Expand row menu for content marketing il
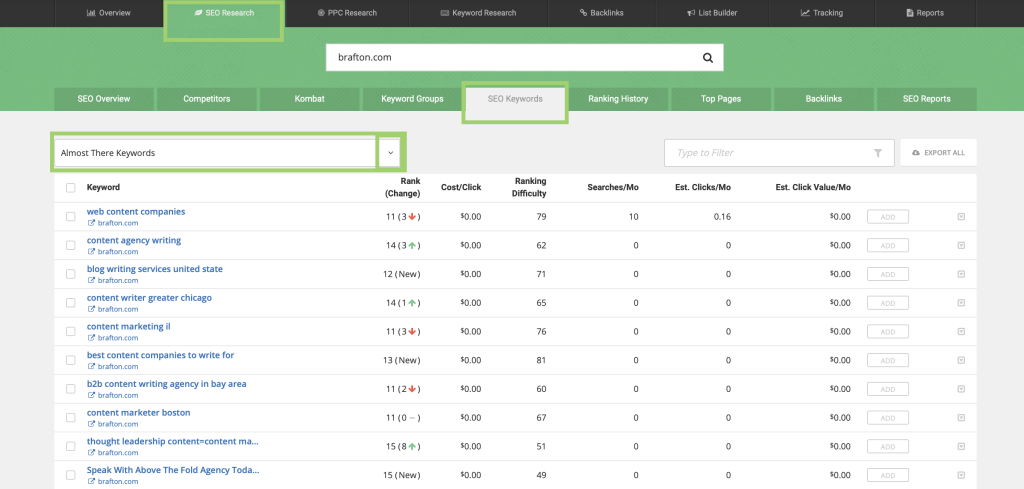Viewport: 1024px width, 489px height. [961, 332]
